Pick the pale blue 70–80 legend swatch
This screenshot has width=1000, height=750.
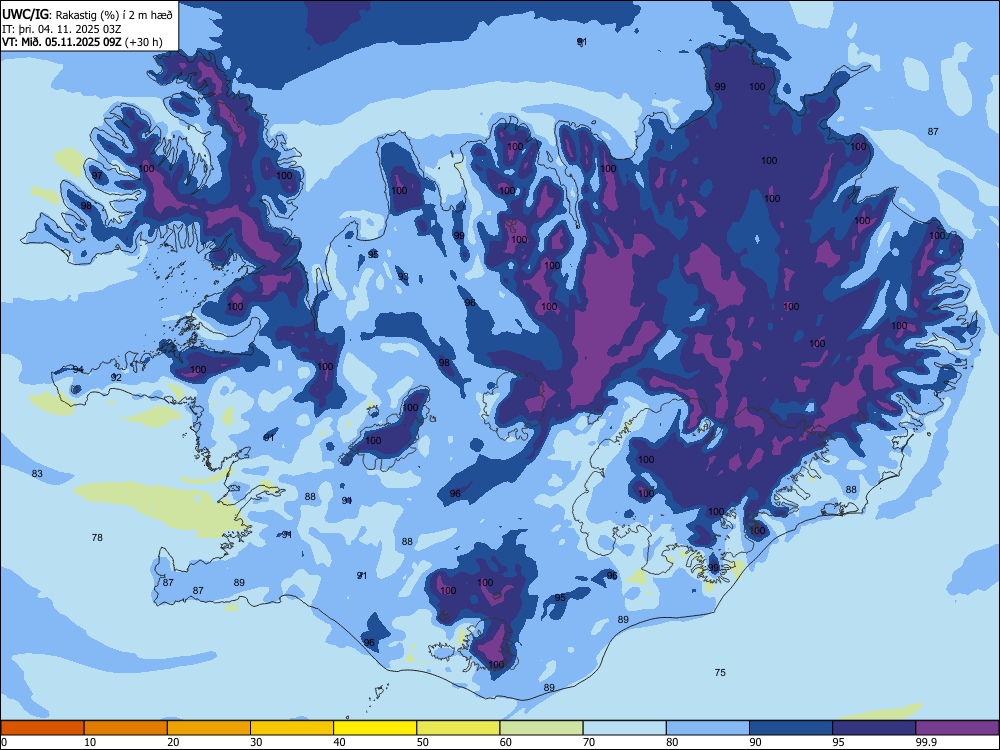(x=624, y=728)
